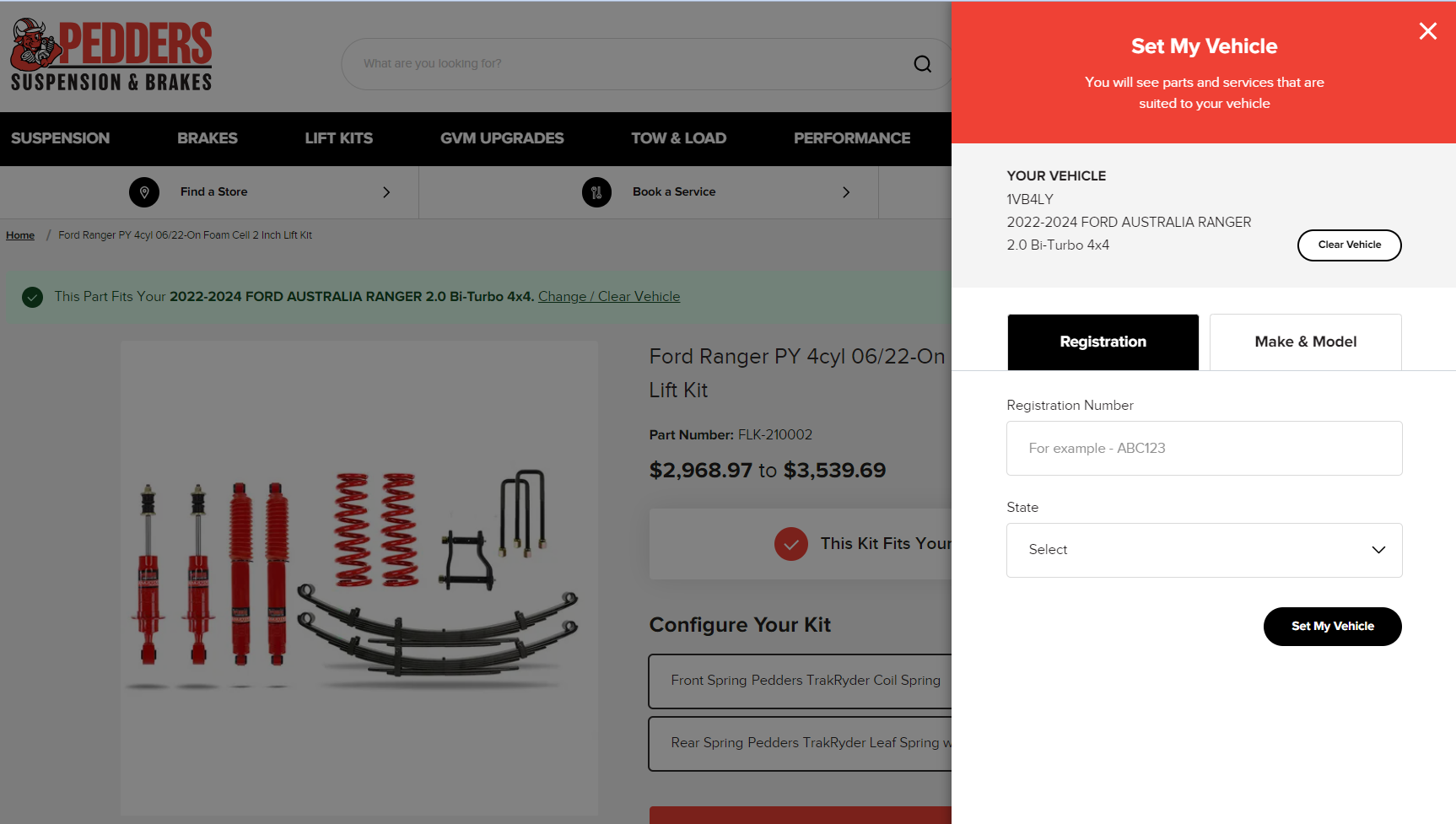Click the price range $2,968.97 to $3,539.69
The image size is (1456, 824).
coord(768,471)
